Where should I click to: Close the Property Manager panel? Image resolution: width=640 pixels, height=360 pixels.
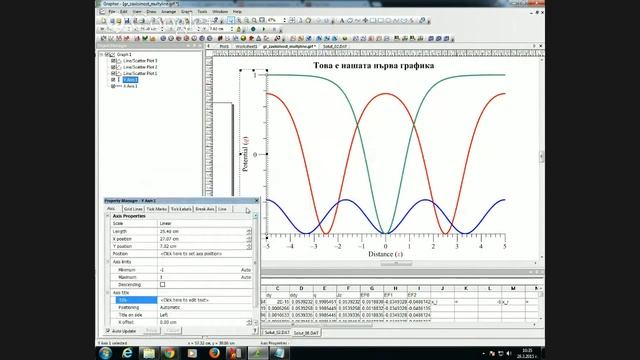pyautogui.click(x=256, y=200)
